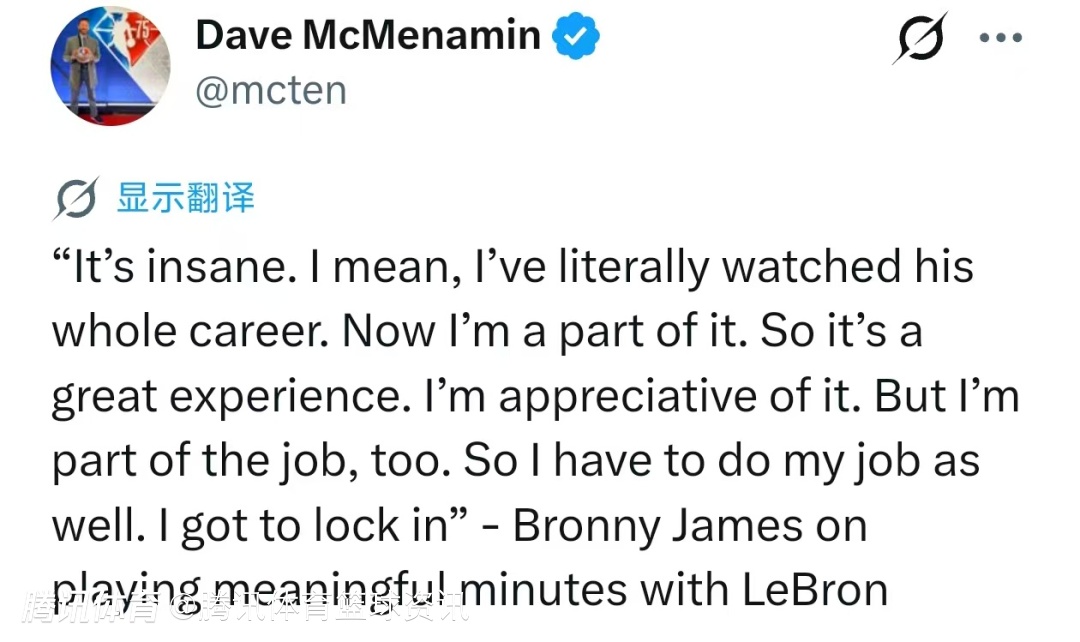Viewport: 1080px width, 642px height.
Task: Open the @mcten handle
Action: tap(270, 91)
